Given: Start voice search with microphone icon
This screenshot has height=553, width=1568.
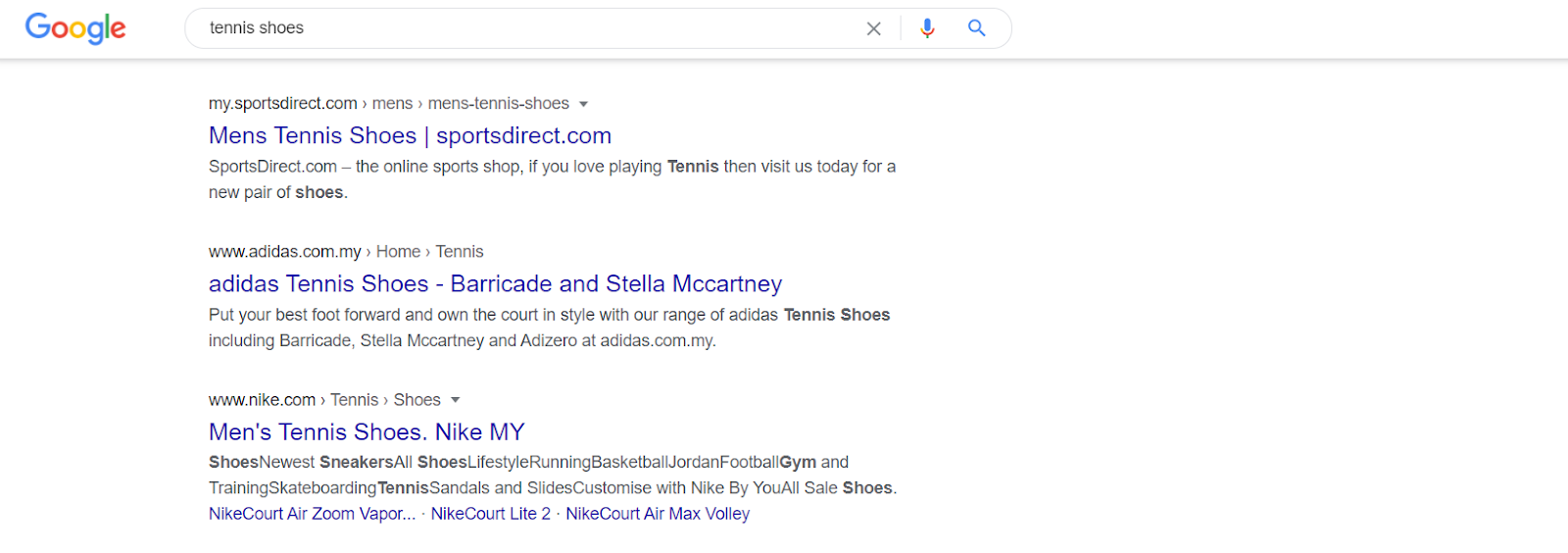Looking at the screenshot, I should 927,28.
